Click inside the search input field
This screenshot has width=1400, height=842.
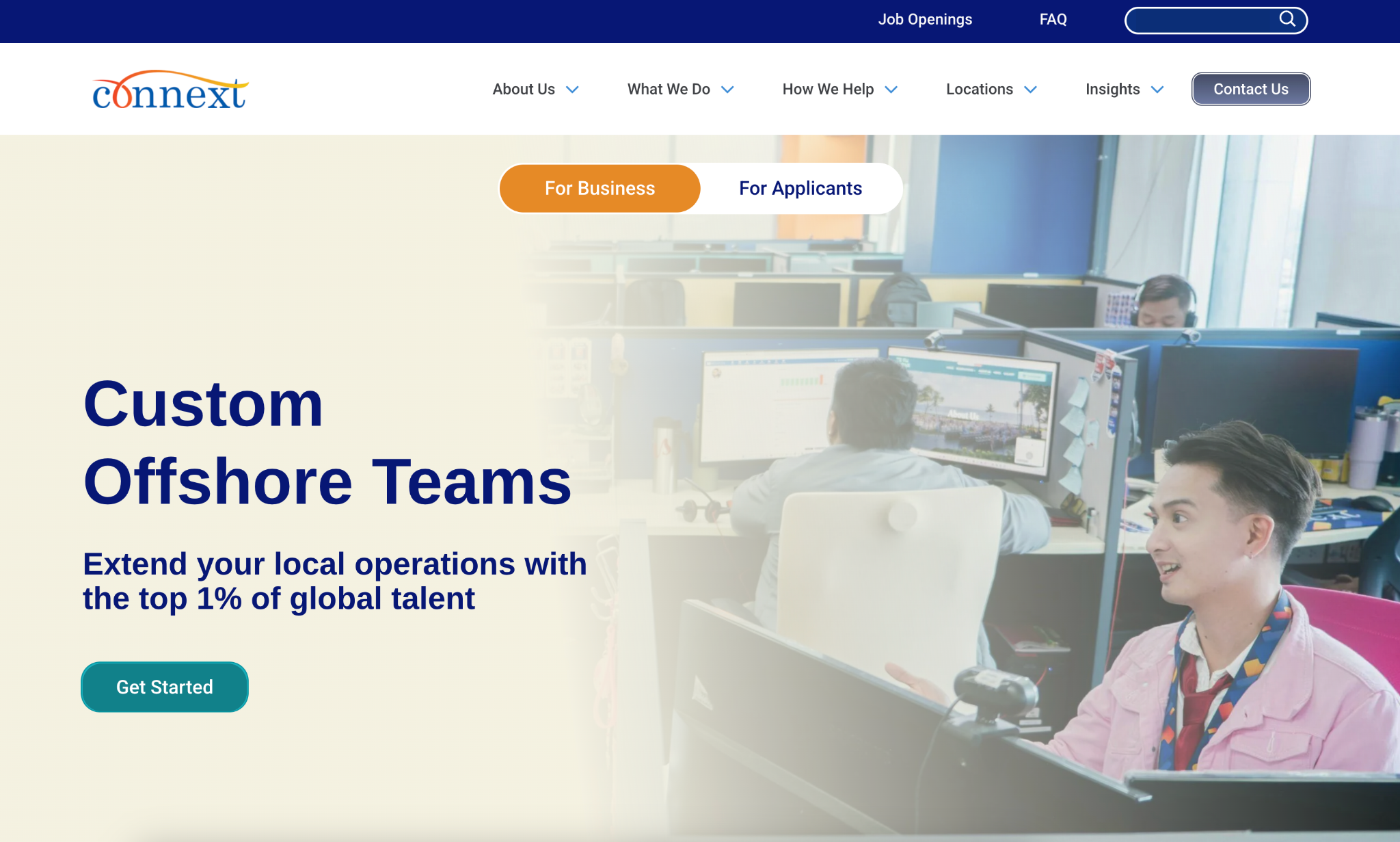[1203, 20]
